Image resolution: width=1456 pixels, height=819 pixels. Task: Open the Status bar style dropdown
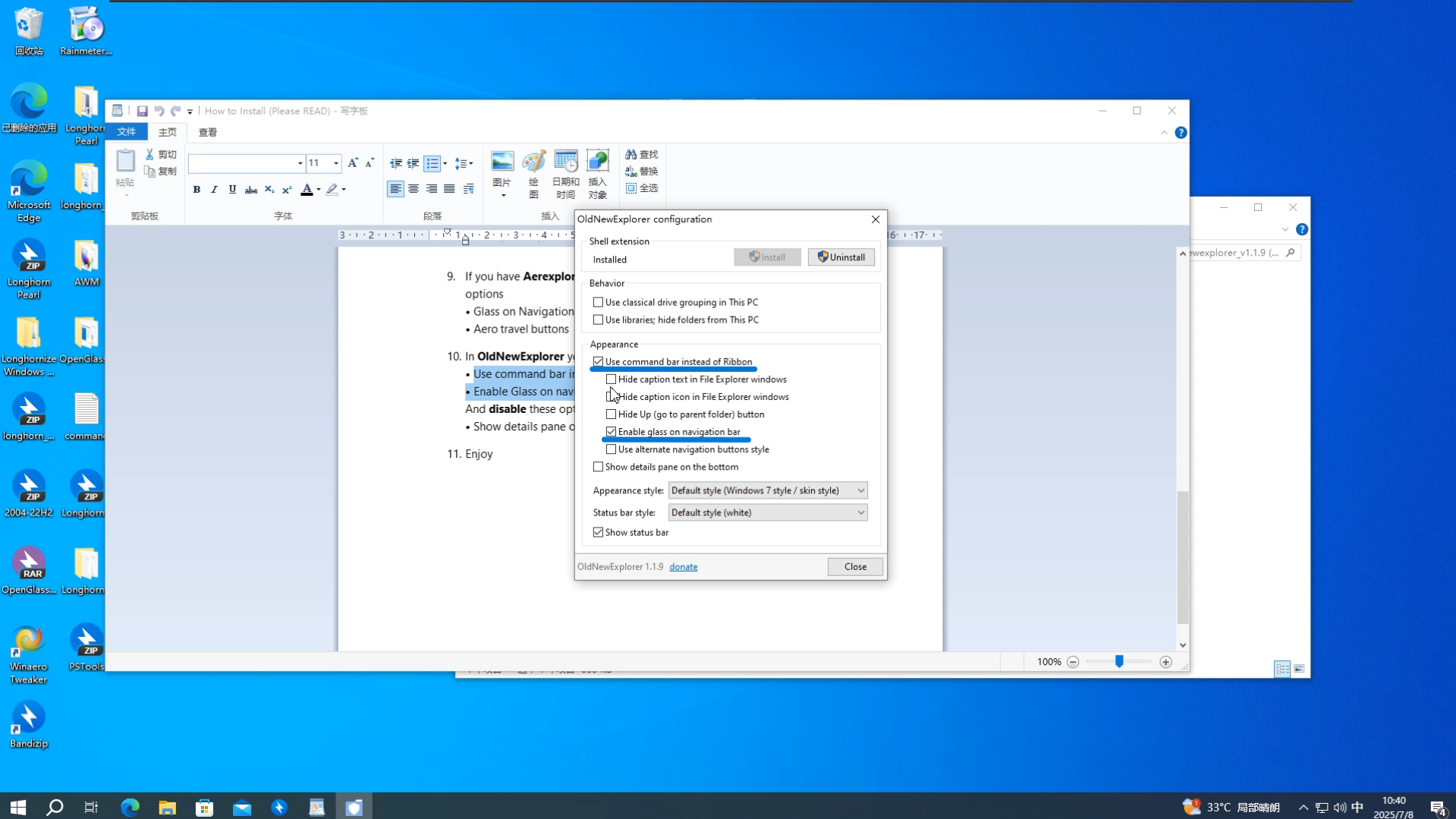coord(768,512)
